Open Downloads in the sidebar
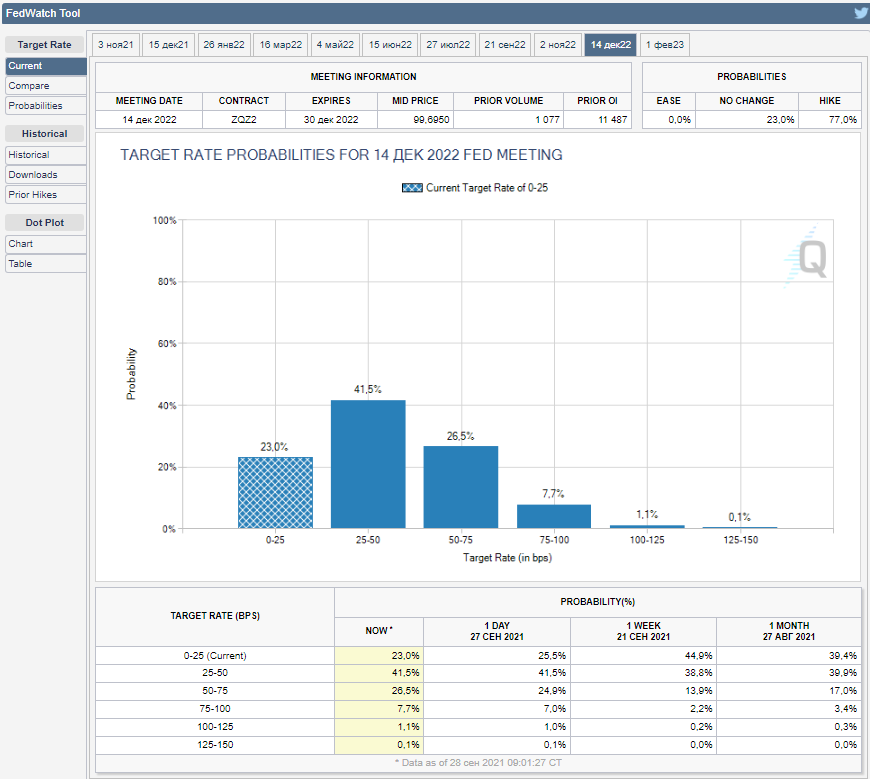 pyautogui.click(x=46, y=175)
